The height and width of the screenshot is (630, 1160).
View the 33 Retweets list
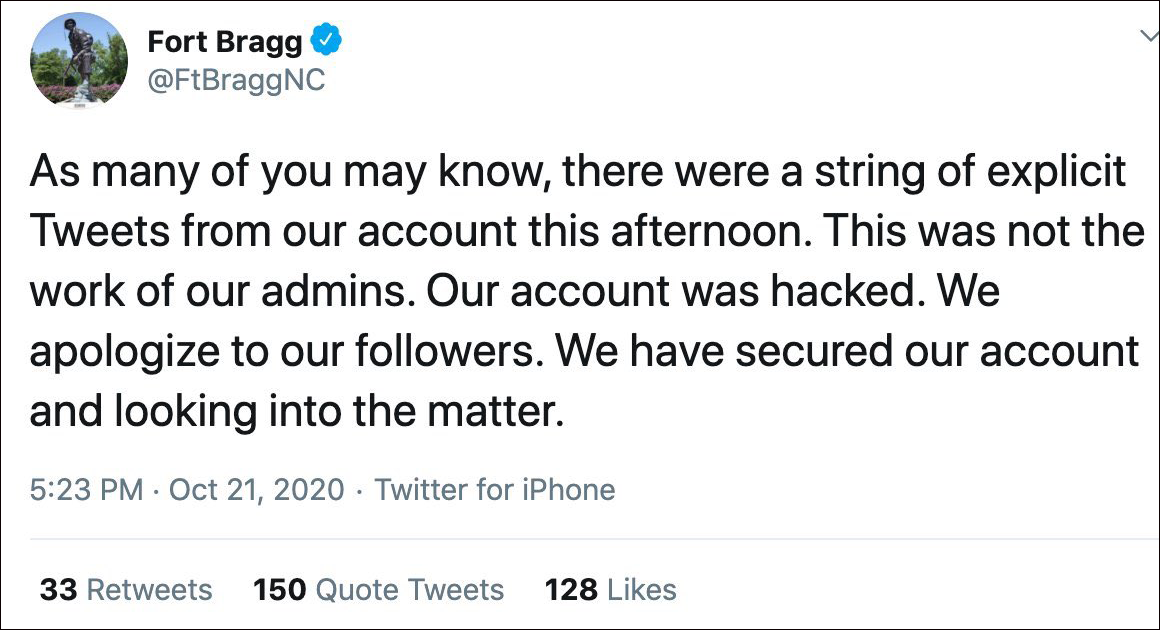[126, 590]
